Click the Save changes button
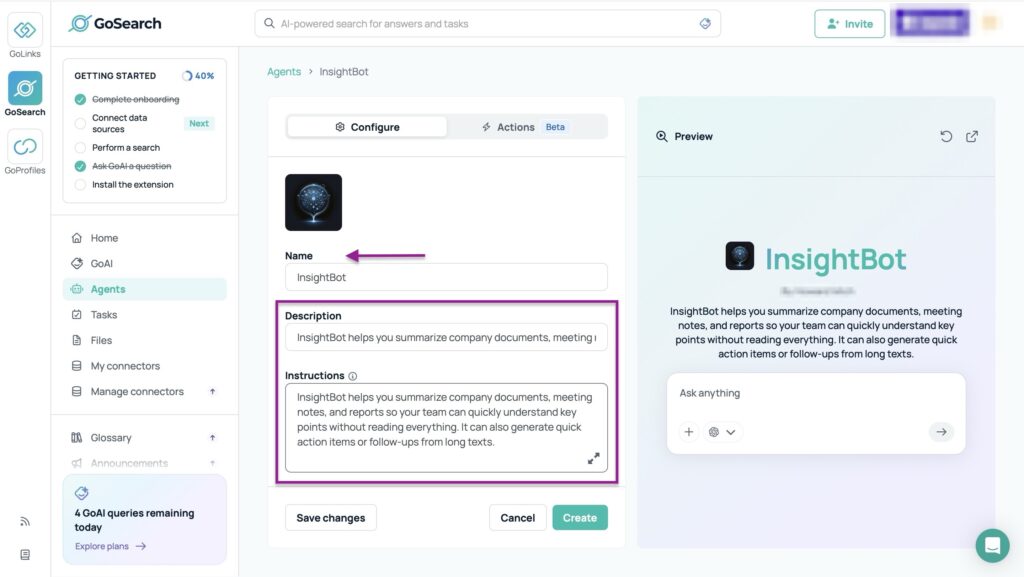This screenshot has width=1024, height=577. (x=330, y=517)
